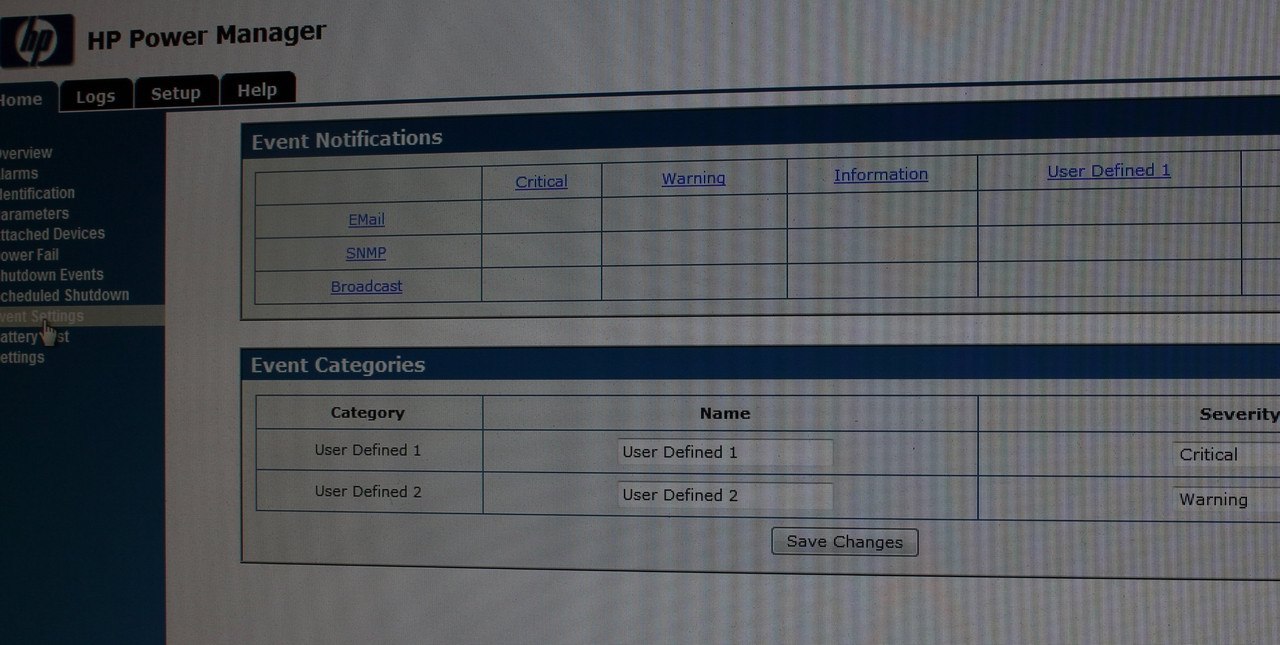This screenshot has height=645, width=1280.
Task: Select Power Fail in the sidebar
Action: pyautogui.click(x=30, y=254)
